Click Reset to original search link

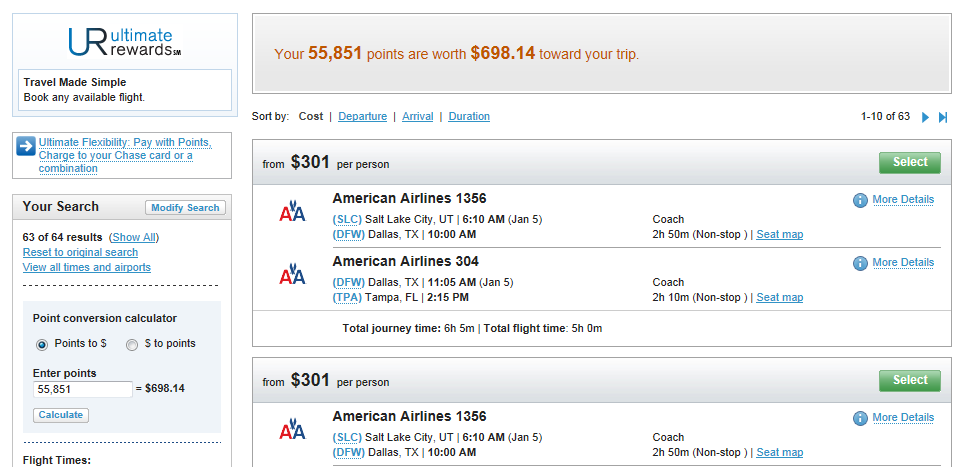(x=81, y=252)
